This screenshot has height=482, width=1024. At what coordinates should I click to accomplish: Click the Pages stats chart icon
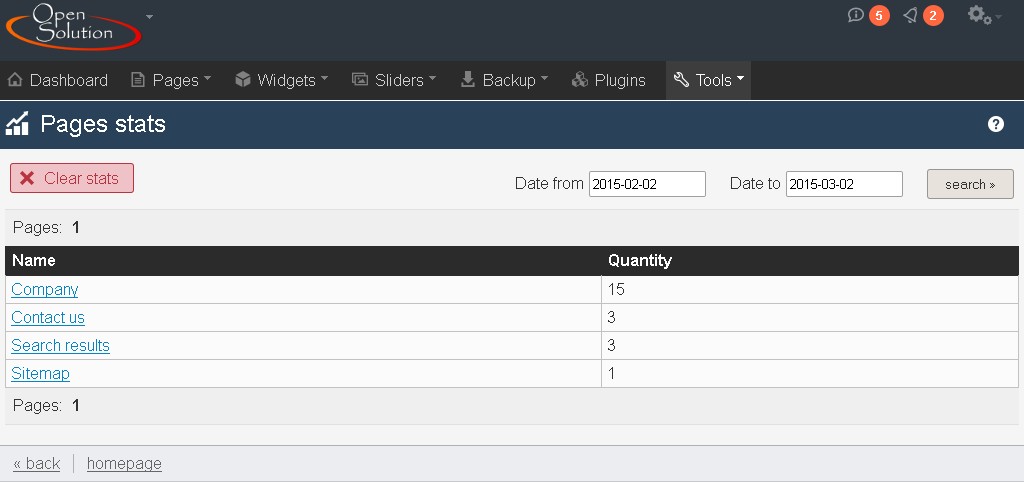coord(17,123)
